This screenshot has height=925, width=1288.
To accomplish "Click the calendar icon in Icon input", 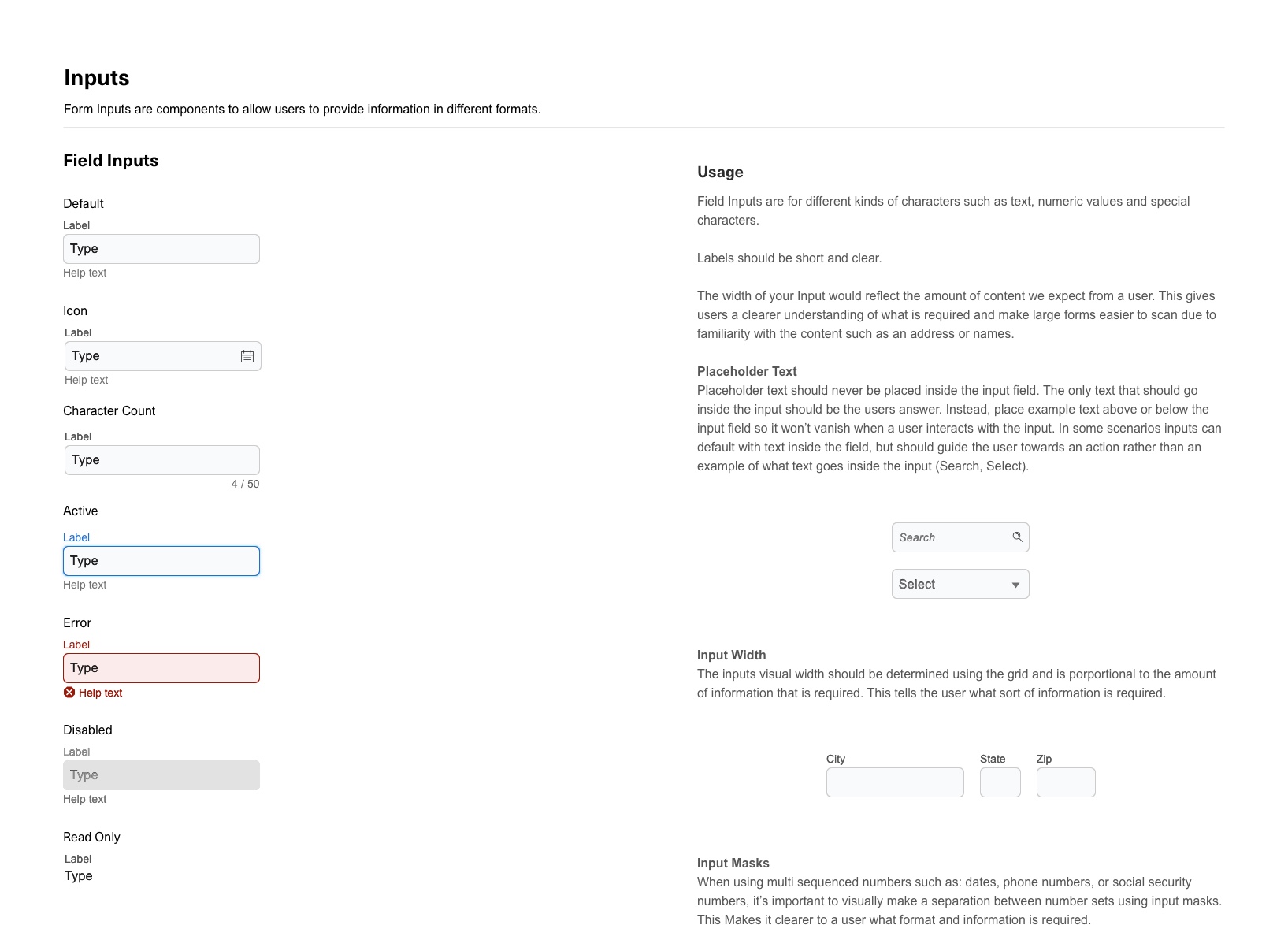I will pos(247,356).
